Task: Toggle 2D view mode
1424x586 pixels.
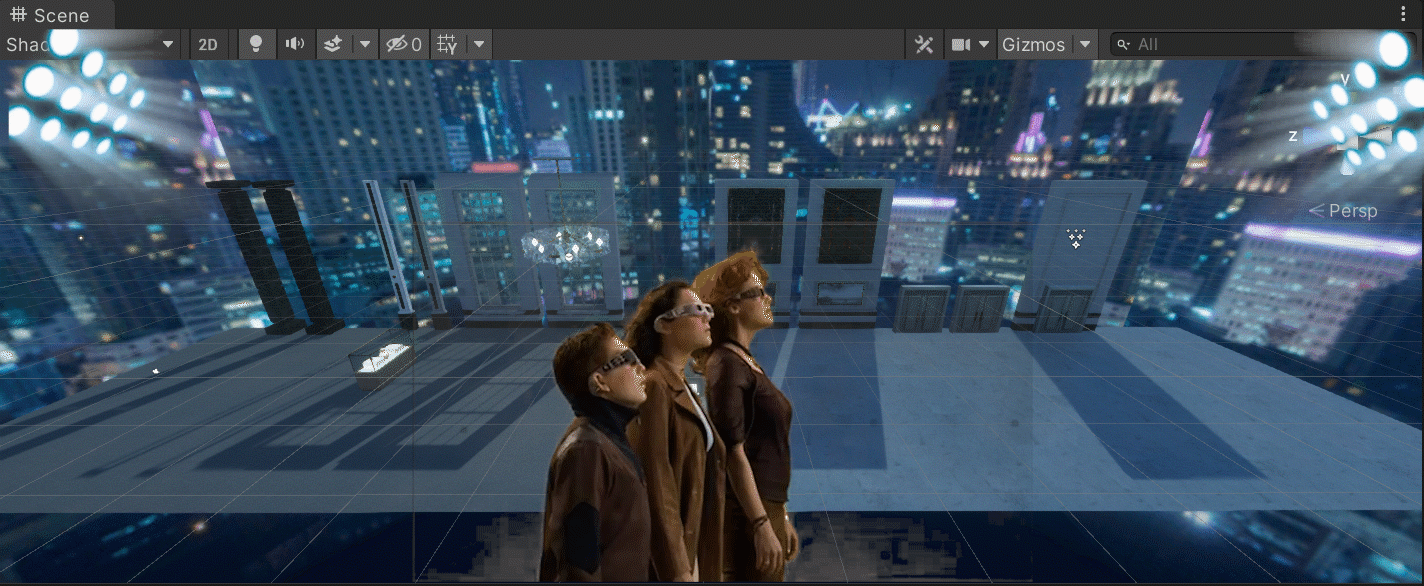Action: coord(208,44)
